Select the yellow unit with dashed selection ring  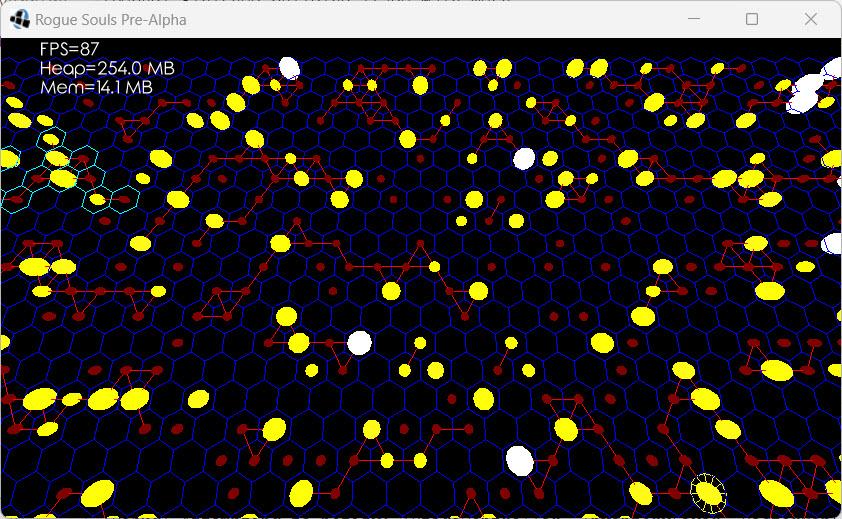click(x=708, y=493)
